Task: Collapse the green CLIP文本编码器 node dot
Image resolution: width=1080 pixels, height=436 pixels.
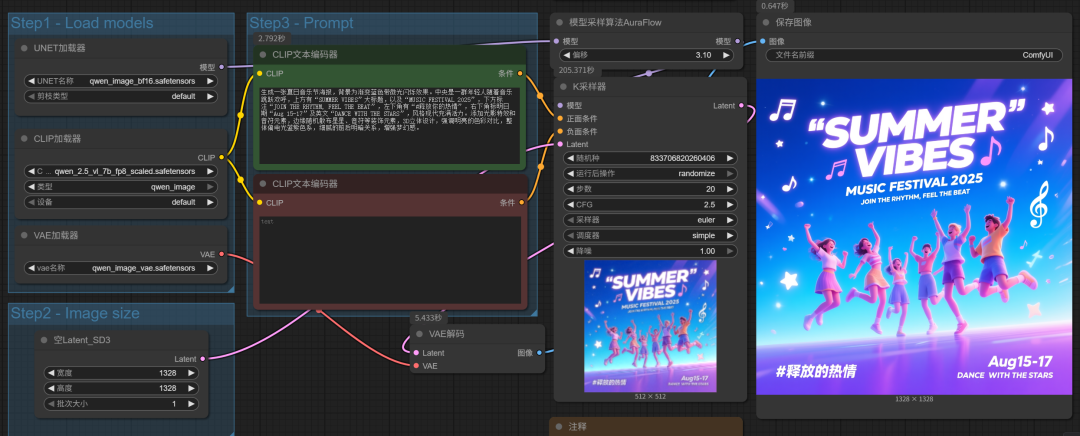Action: pos(262,54)
